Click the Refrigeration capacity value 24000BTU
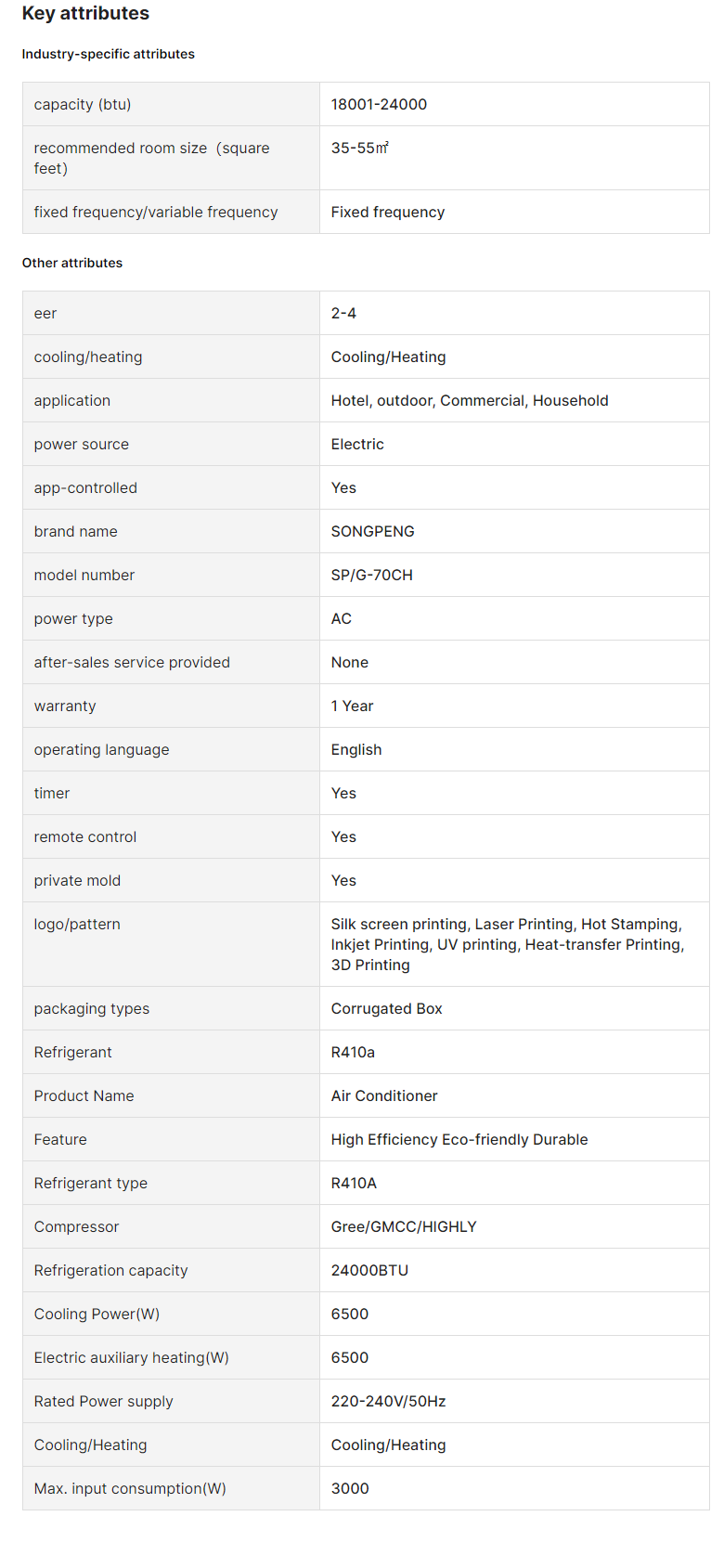This screenshot has width=724, height=1568. (369, 1270)
